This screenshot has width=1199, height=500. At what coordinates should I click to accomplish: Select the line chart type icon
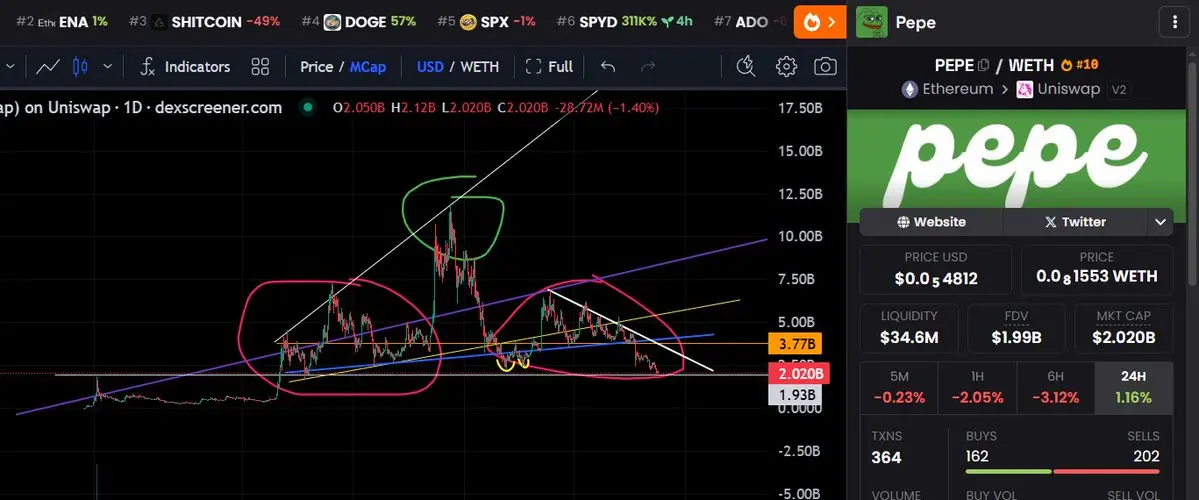48,67
